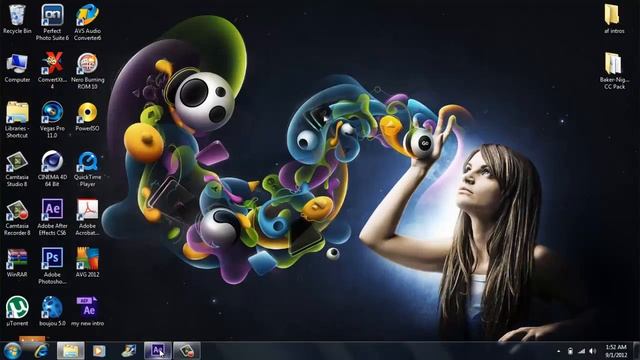Click the Show Desktop button strip
640x360 pixels.
point(636,351)
